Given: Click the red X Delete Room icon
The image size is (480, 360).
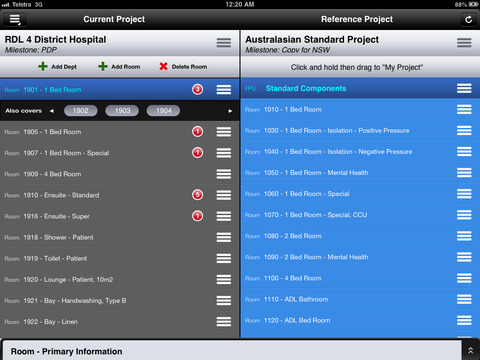Looking at the screenshot, I should (163, 66).
